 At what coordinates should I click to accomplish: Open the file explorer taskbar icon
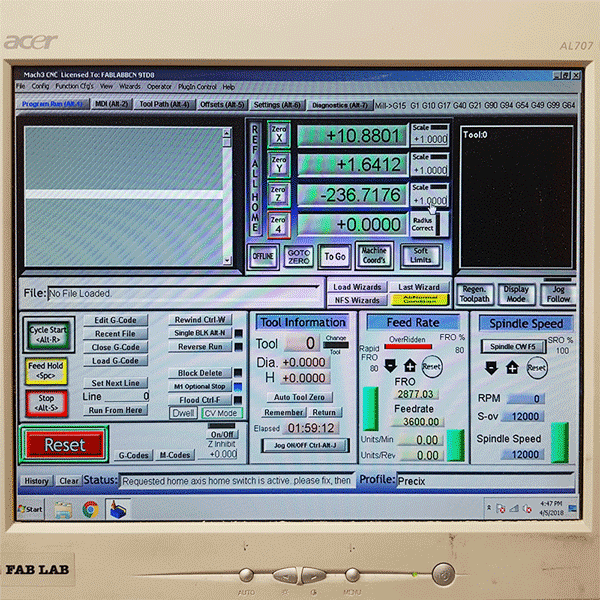coord(64,509)
